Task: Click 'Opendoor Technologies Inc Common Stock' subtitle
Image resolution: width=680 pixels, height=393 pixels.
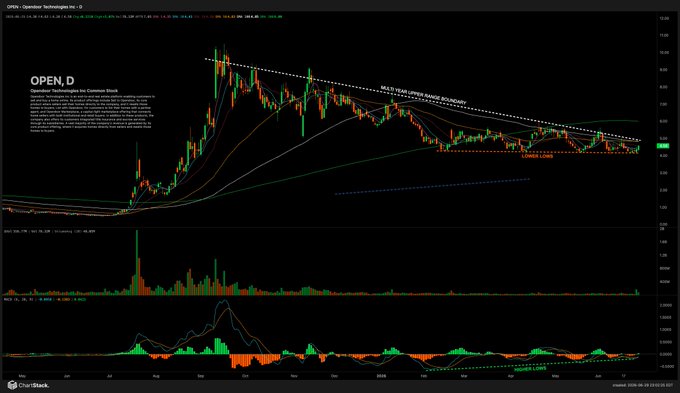Action: point(74,91)
